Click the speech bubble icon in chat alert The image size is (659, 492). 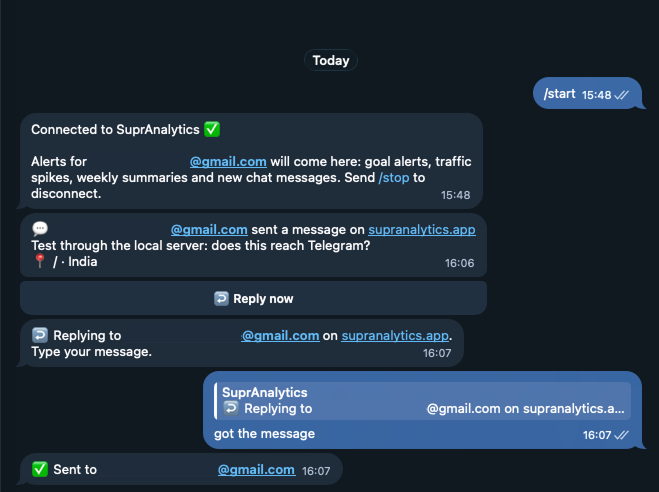[x=40, y=229]
